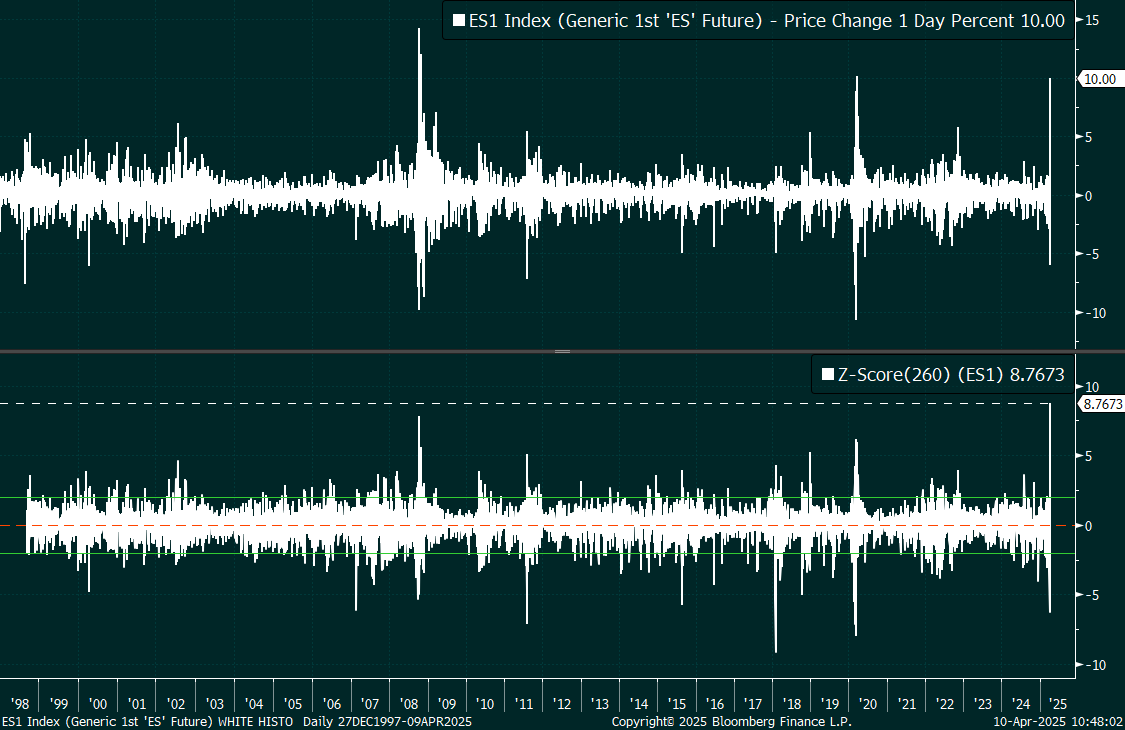Screen dimensions: 1125x730
Task: Click the '23 year label on x-axis
Action: (x=982, y=704)
